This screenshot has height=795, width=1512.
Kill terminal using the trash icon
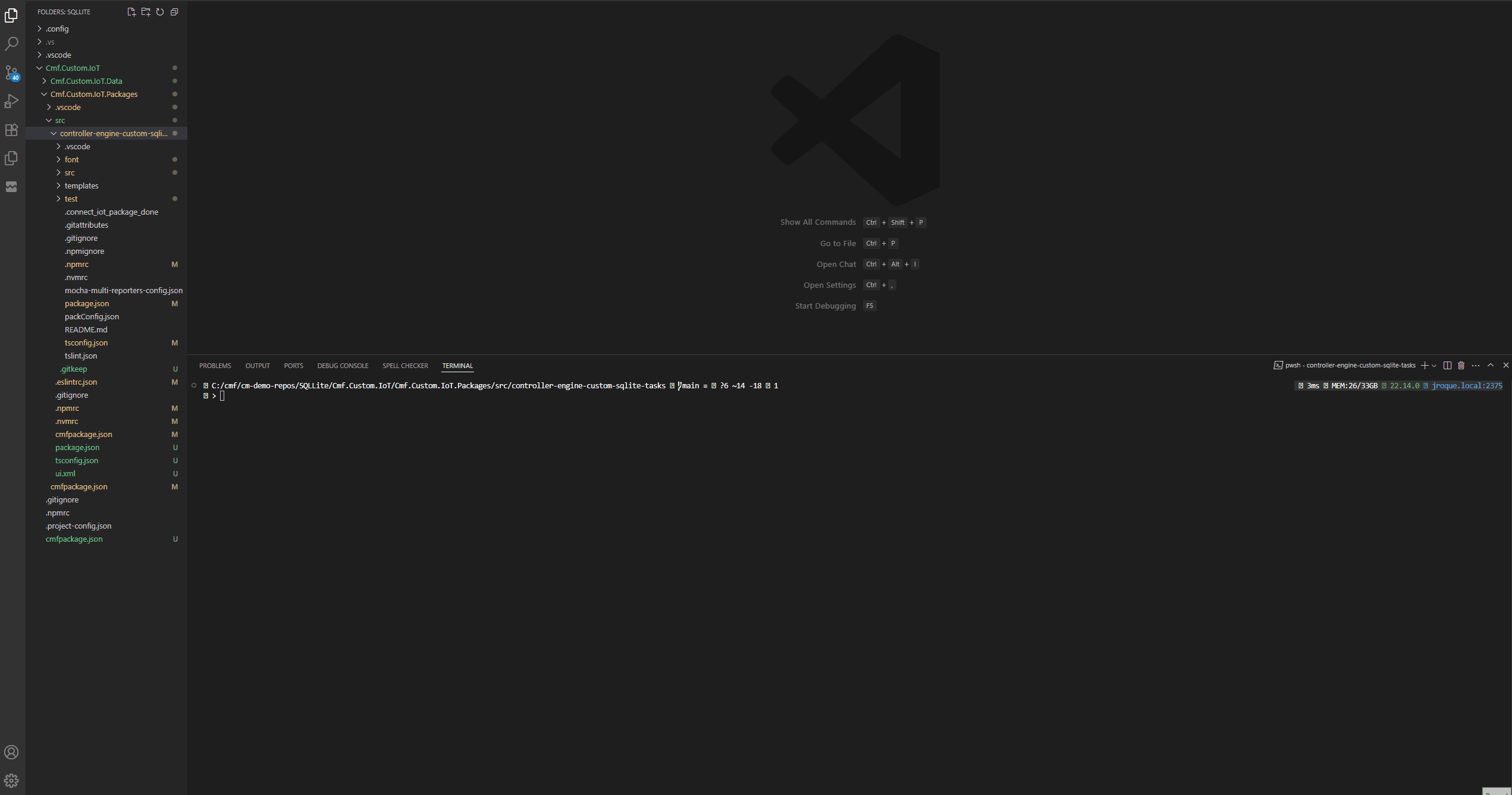point(1461,366)
